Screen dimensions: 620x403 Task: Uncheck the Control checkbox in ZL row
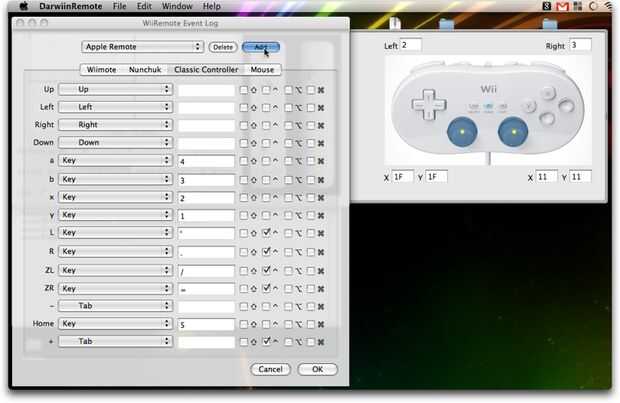[266, 270]
